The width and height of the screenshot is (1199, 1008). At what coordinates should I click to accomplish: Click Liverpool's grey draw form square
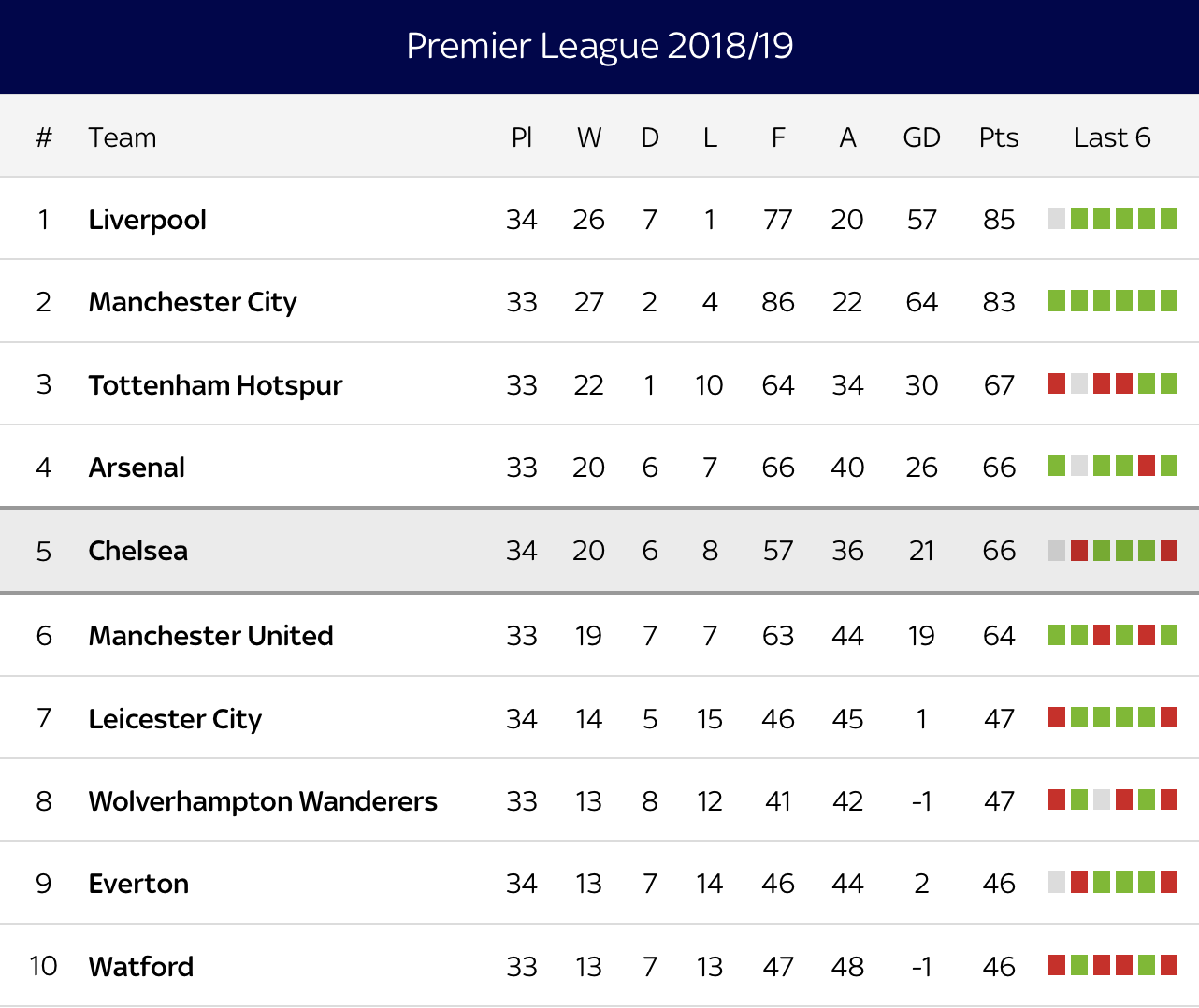click(x=1057, y=219)
